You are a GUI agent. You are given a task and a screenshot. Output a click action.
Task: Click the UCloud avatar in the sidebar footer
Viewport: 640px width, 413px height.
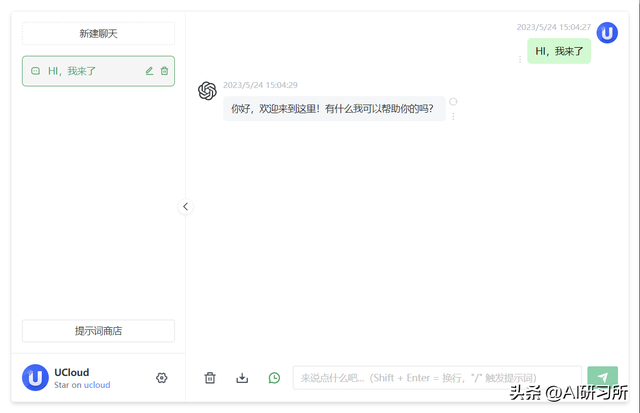coord(35,377)
